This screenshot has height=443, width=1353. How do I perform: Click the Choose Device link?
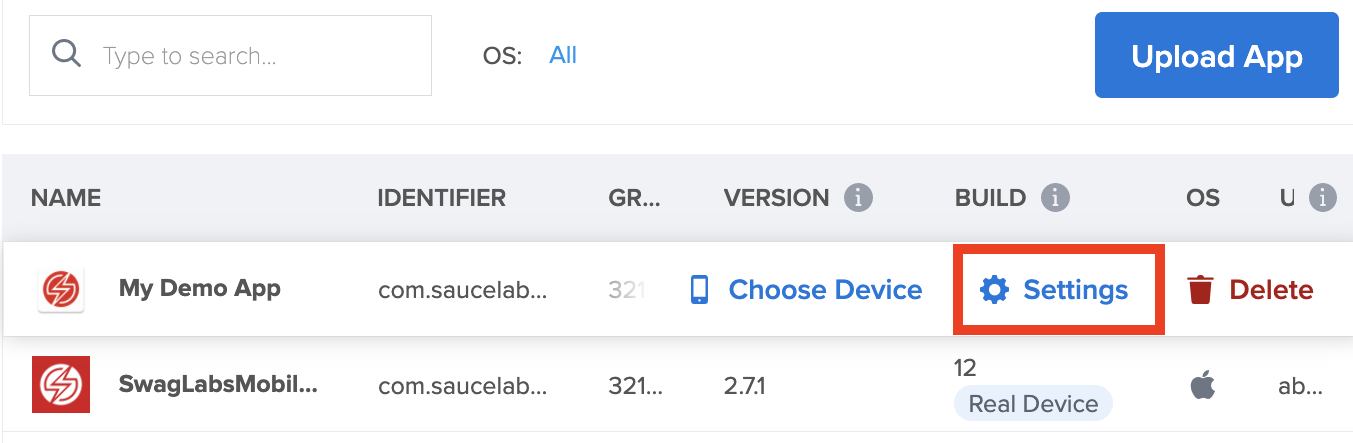pyautogui.click(x=825, y=290)
